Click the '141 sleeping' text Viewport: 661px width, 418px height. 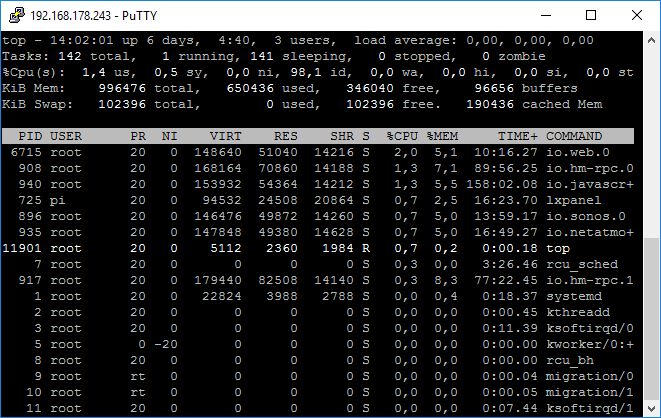pyautogui.click(x=298, y=56)
